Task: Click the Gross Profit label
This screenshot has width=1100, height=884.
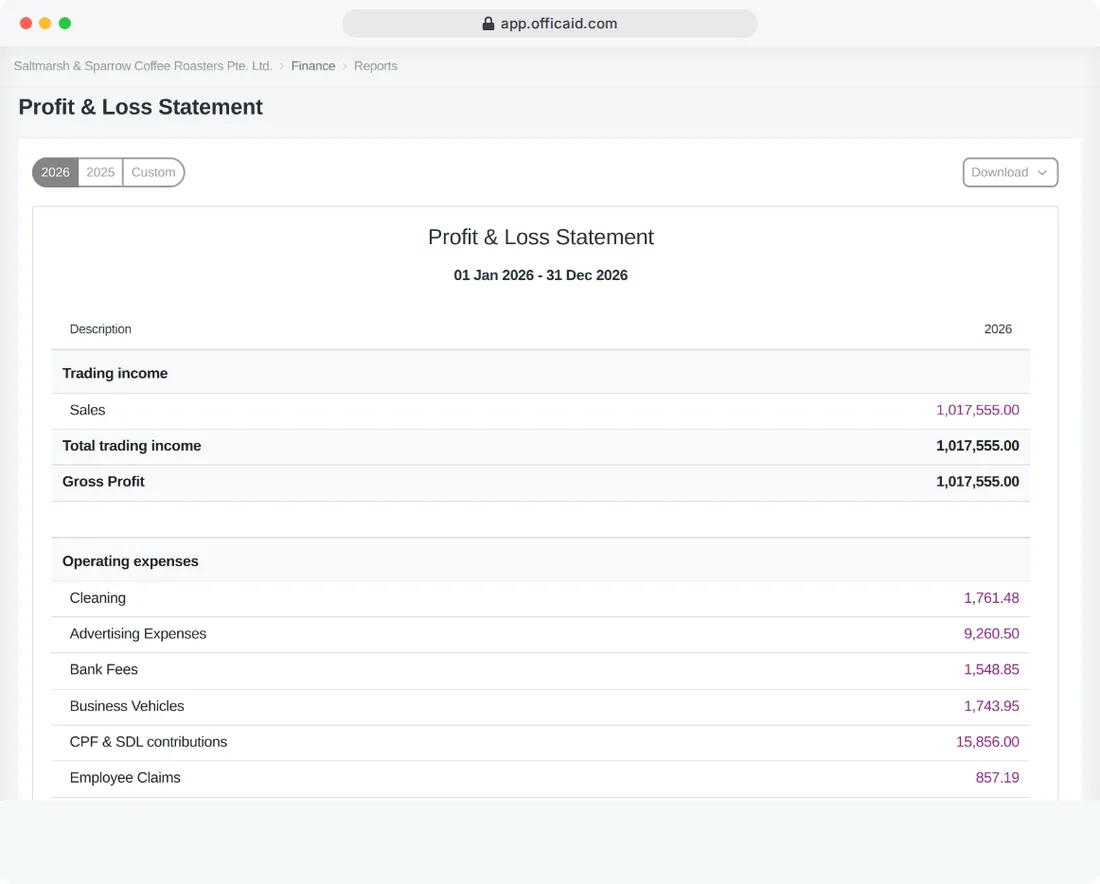Action: pos(104,482)
